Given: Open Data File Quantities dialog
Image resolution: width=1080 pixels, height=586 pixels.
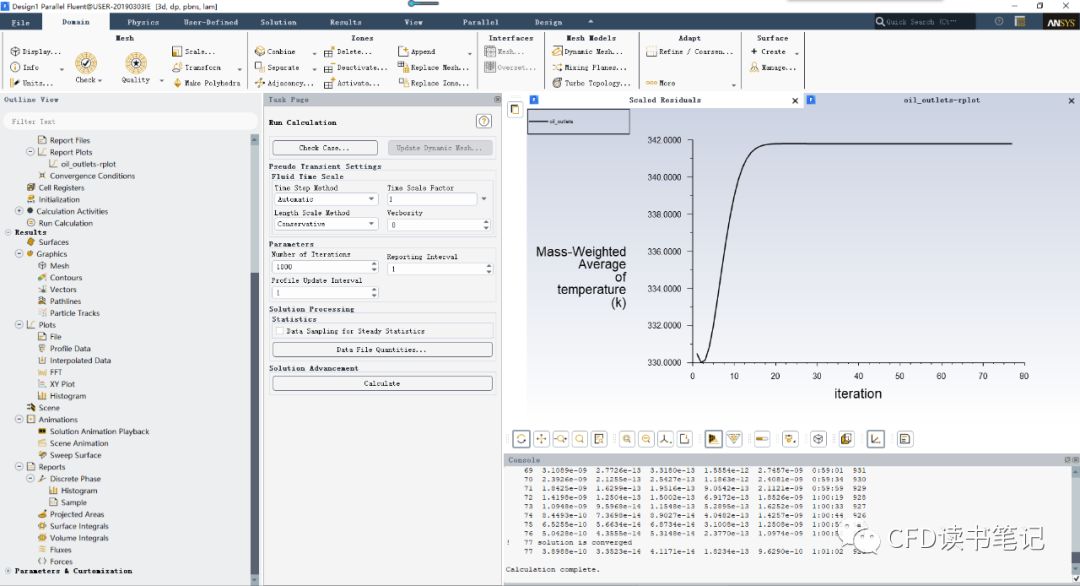Looking at the screenshot, I should point(382,350).
